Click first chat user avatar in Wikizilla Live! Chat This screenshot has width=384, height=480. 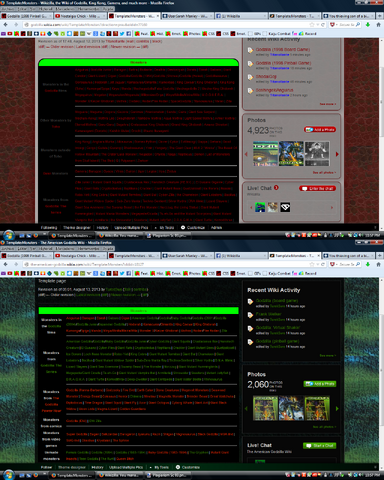click(x=260, y=207)
